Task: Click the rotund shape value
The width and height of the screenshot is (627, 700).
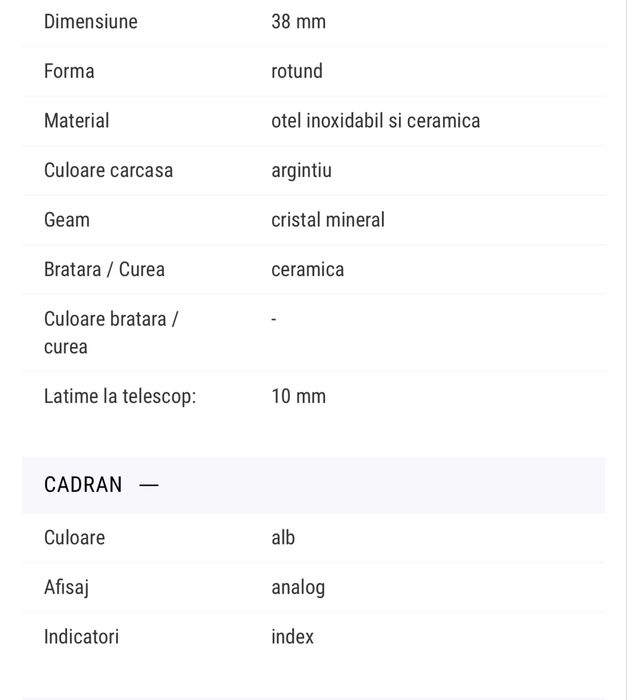Action: (297, 71)
